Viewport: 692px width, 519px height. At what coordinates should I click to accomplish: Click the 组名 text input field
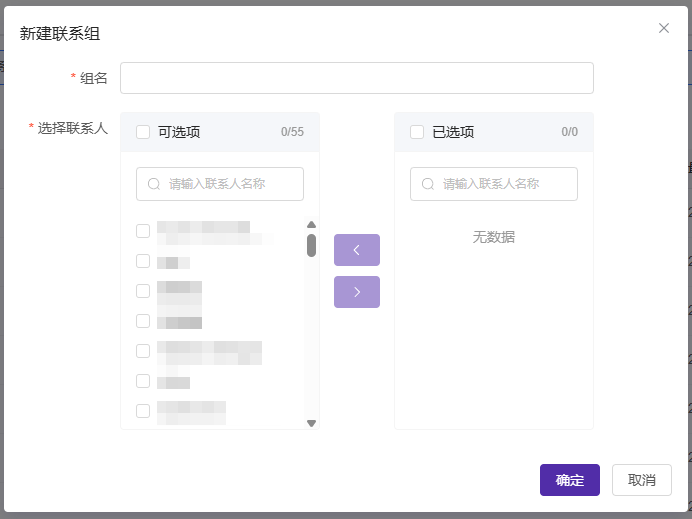tap(357, 78)
